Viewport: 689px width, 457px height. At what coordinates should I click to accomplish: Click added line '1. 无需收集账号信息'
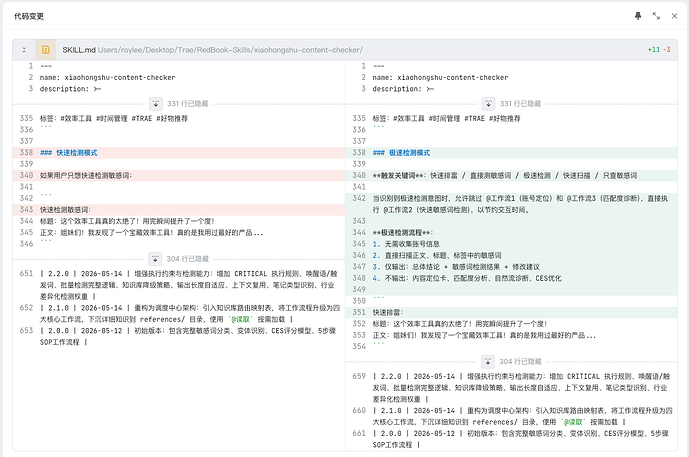click(x=406, y=244)
